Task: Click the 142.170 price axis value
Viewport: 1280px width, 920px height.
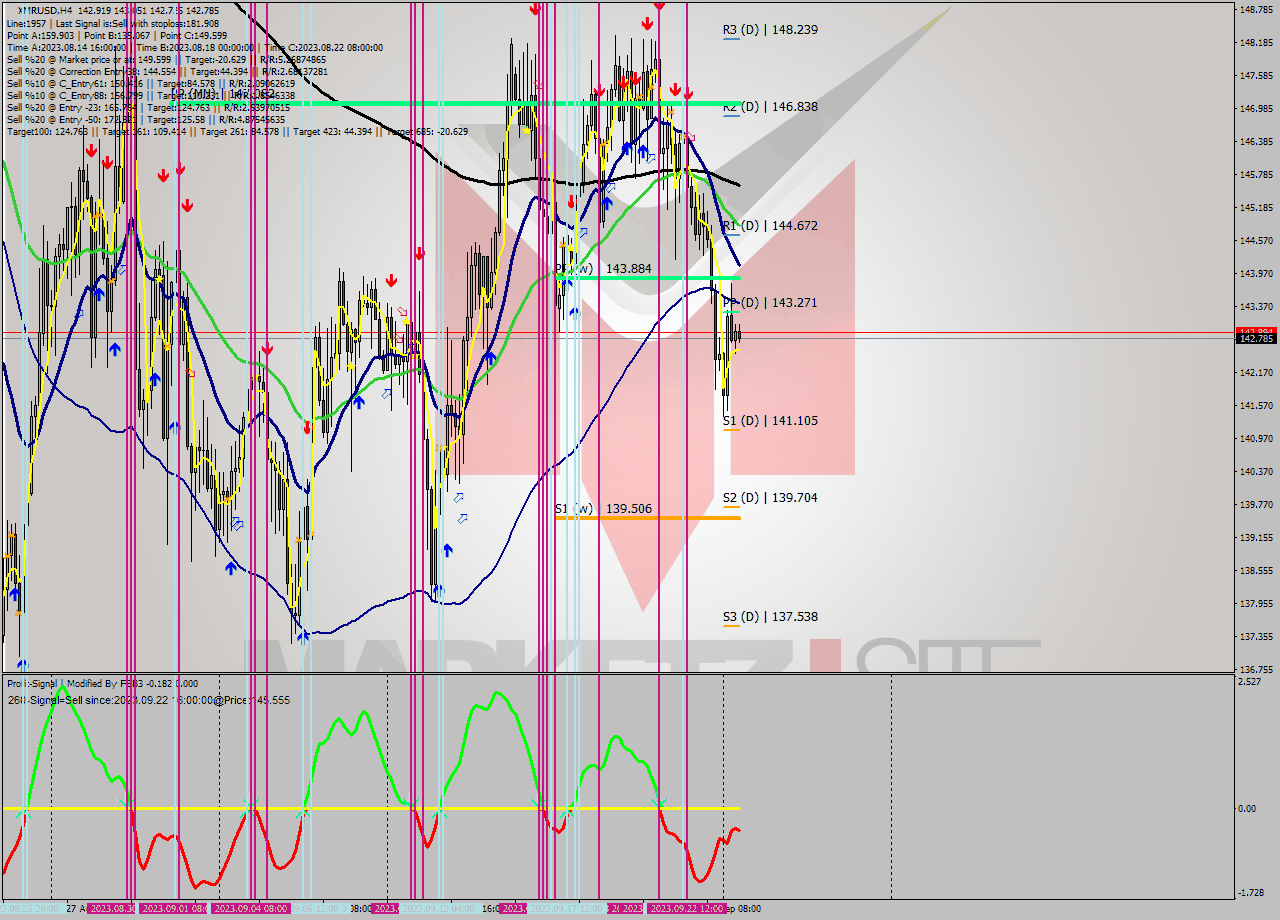Action: click(1256, 373)
